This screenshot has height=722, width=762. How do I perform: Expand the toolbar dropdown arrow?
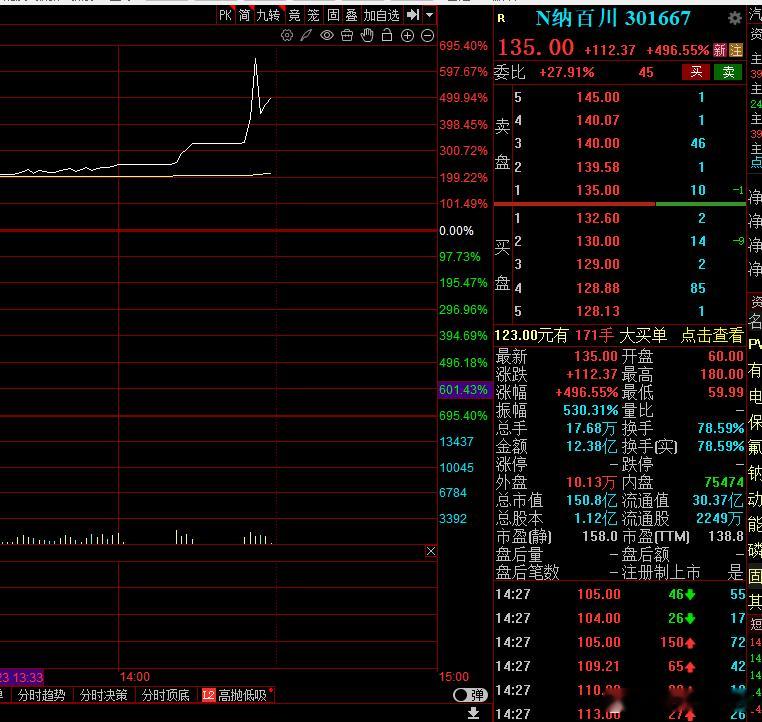(430, 15)
